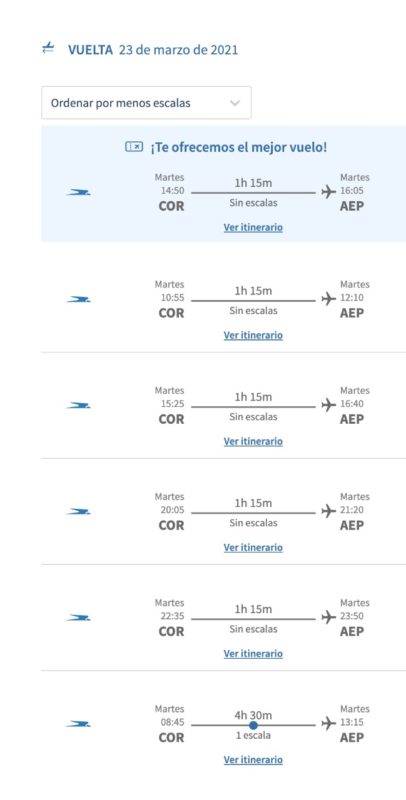Open 'Ver itinerario' for the 10:55 flight
Screen dimensions: 406x800
[253, 335]
